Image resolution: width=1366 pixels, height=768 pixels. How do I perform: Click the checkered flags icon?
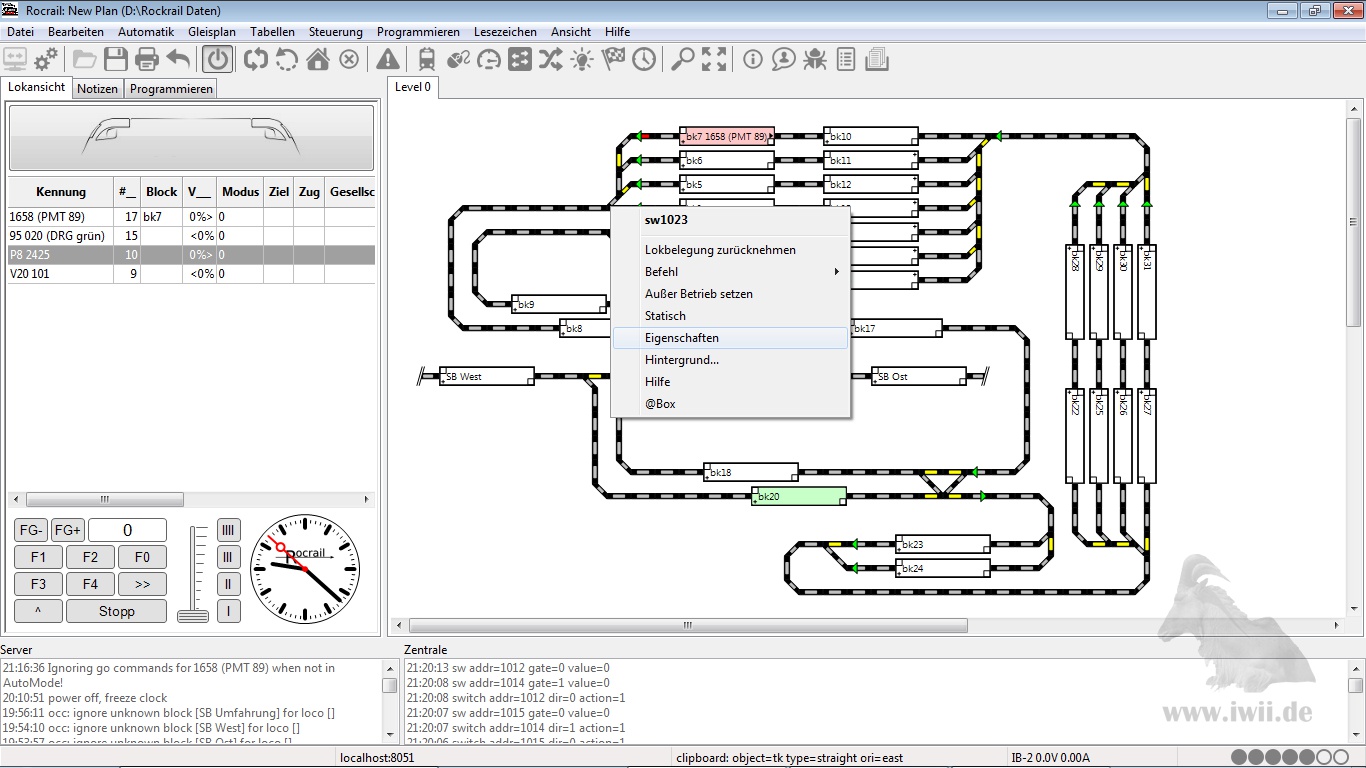pyautogui.click(x=613, y=59)
